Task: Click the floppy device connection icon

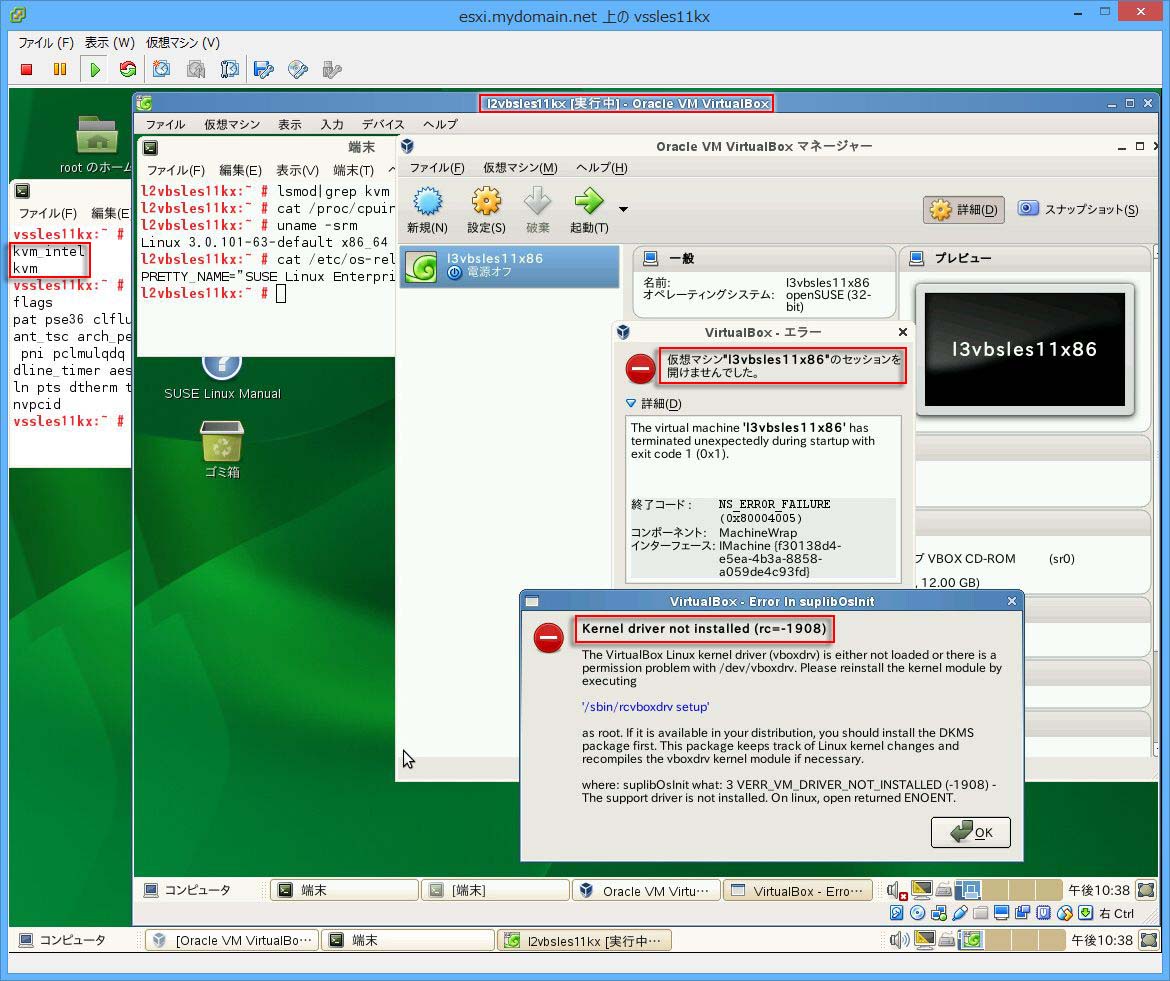Action: tap(263, 69)
